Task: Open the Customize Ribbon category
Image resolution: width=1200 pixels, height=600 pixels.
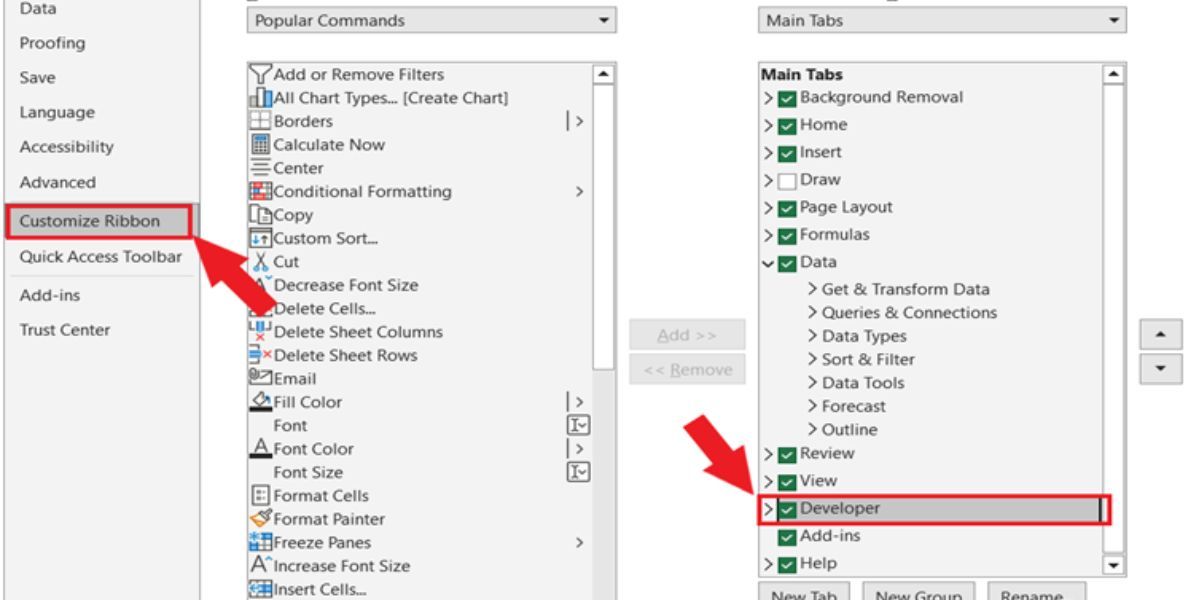Action: click(x=97, y=221)
